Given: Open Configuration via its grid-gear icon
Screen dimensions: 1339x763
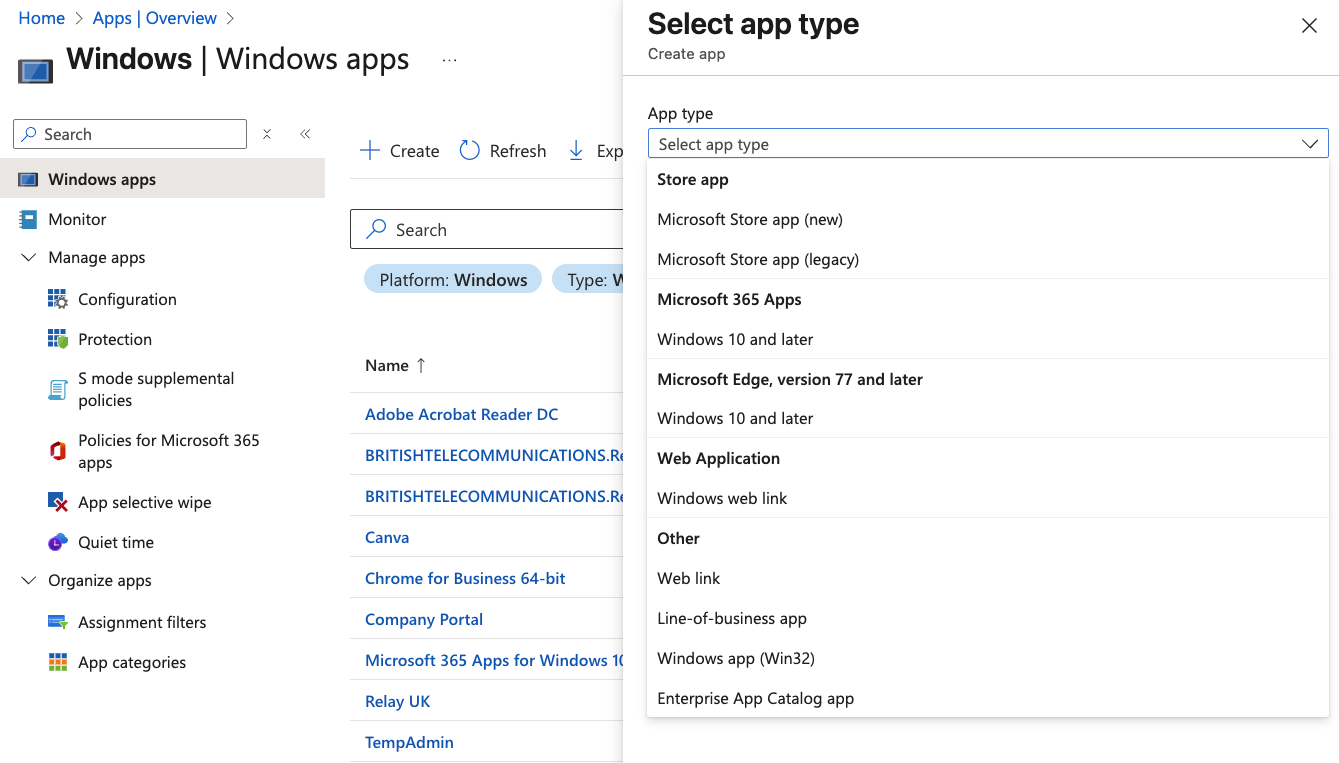Looking at the screenshot, I should click(57, 299).
